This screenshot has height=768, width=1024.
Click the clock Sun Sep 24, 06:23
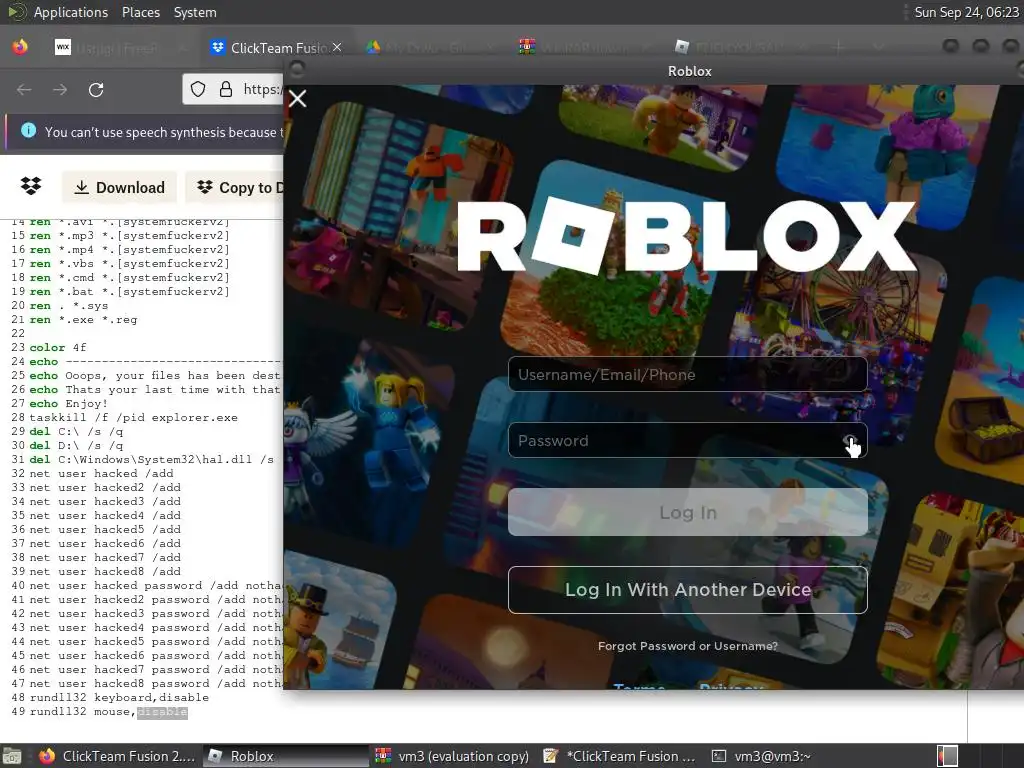(967, 12)
